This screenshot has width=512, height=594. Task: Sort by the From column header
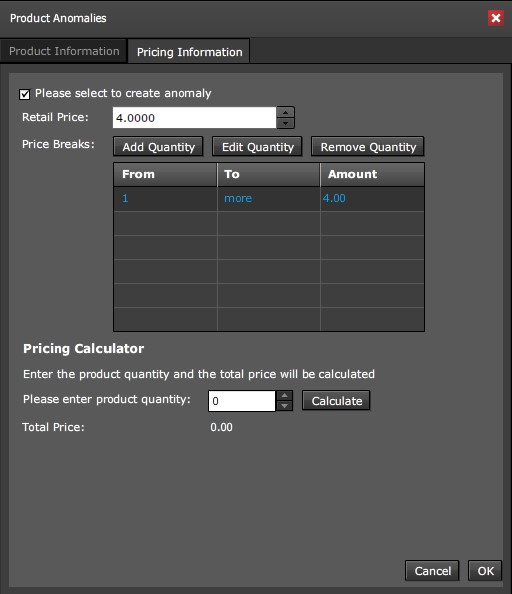pos(165,174)
